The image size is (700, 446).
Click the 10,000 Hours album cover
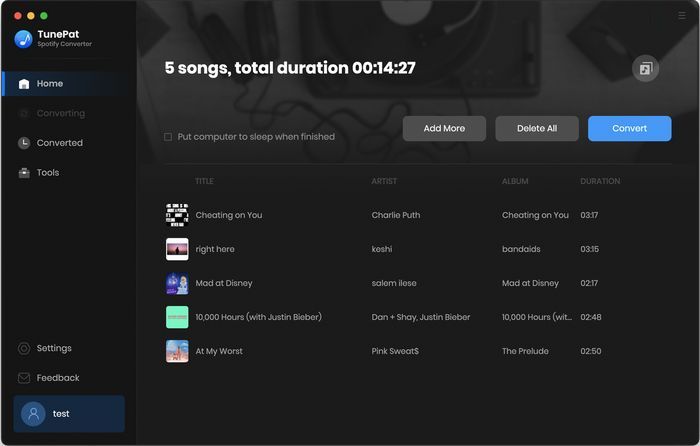tap(177, 317)
